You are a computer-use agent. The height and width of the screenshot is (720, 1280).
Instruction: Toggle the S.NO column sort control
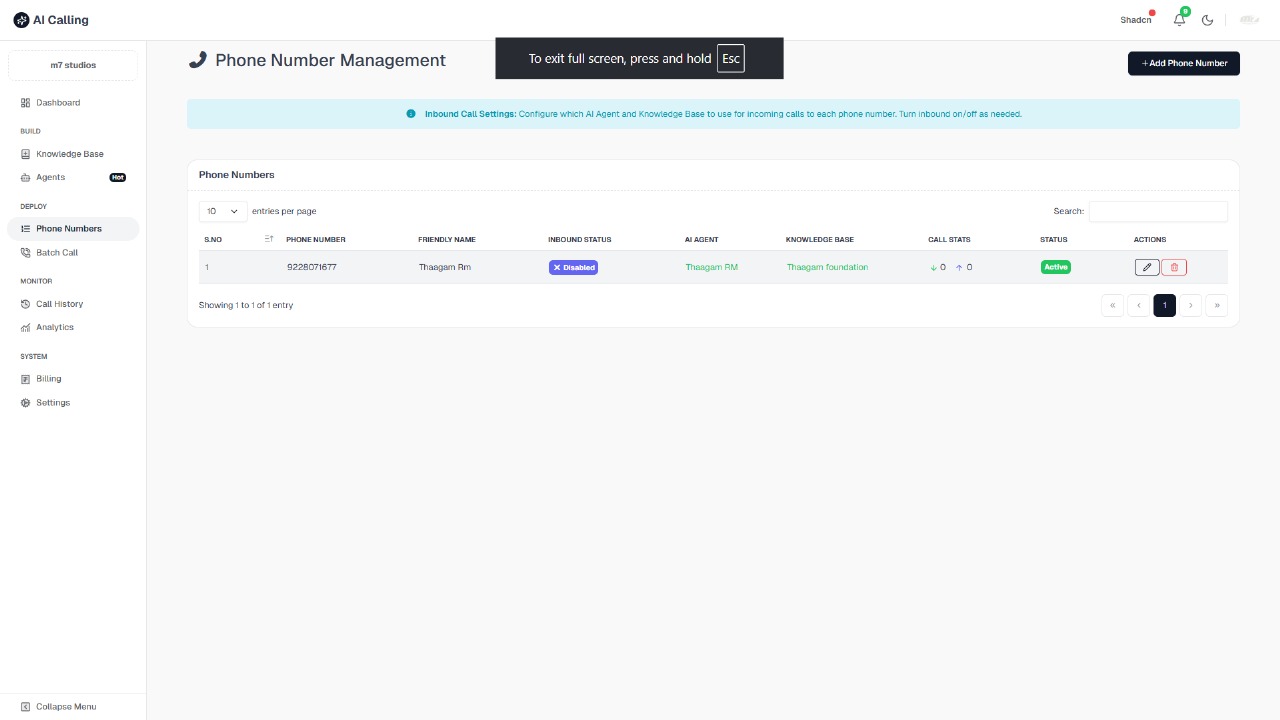pyautogui.click(x=268, y=239)
